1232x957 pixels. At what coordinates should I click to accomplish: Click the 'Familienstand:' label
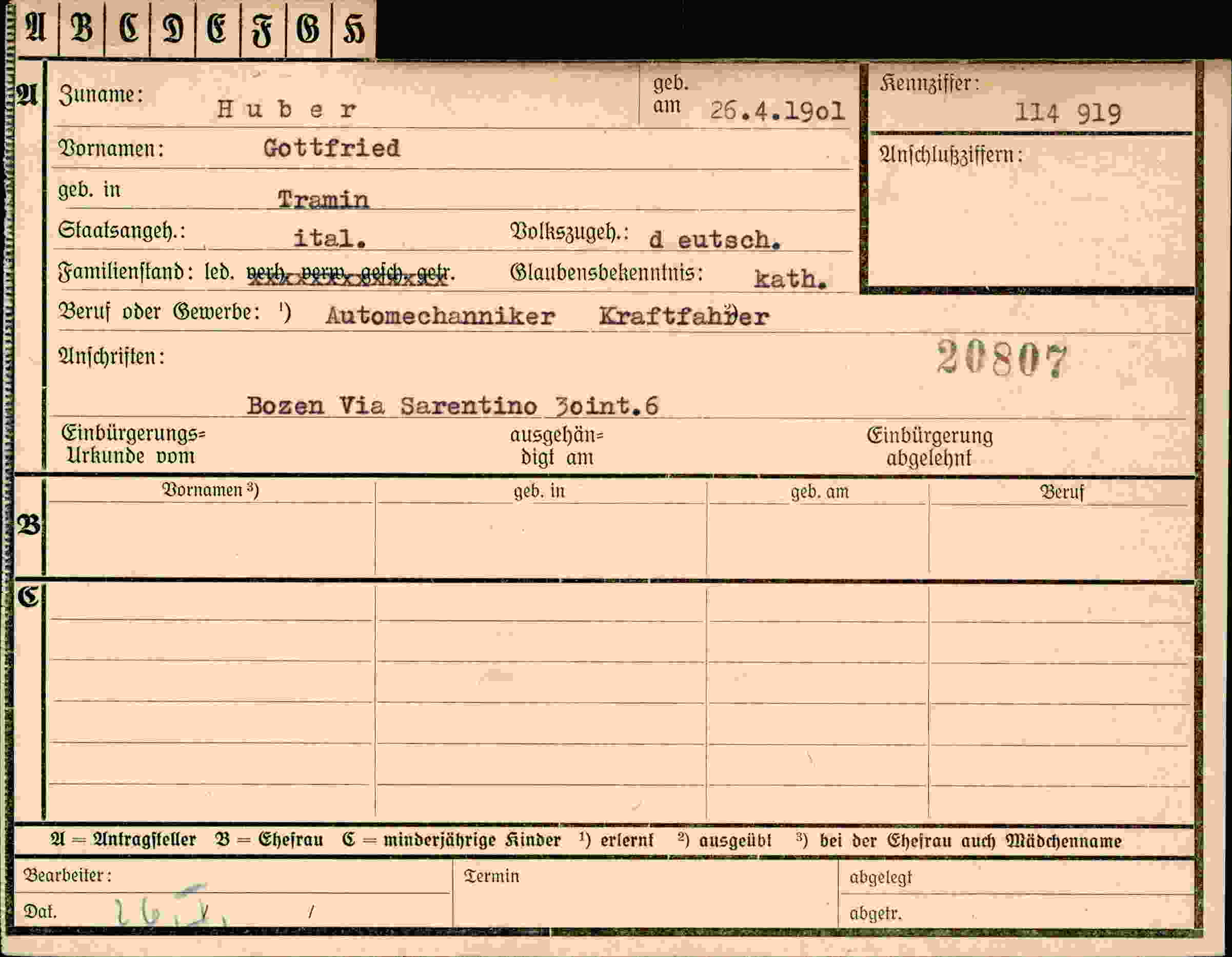[x=126, y=273]
